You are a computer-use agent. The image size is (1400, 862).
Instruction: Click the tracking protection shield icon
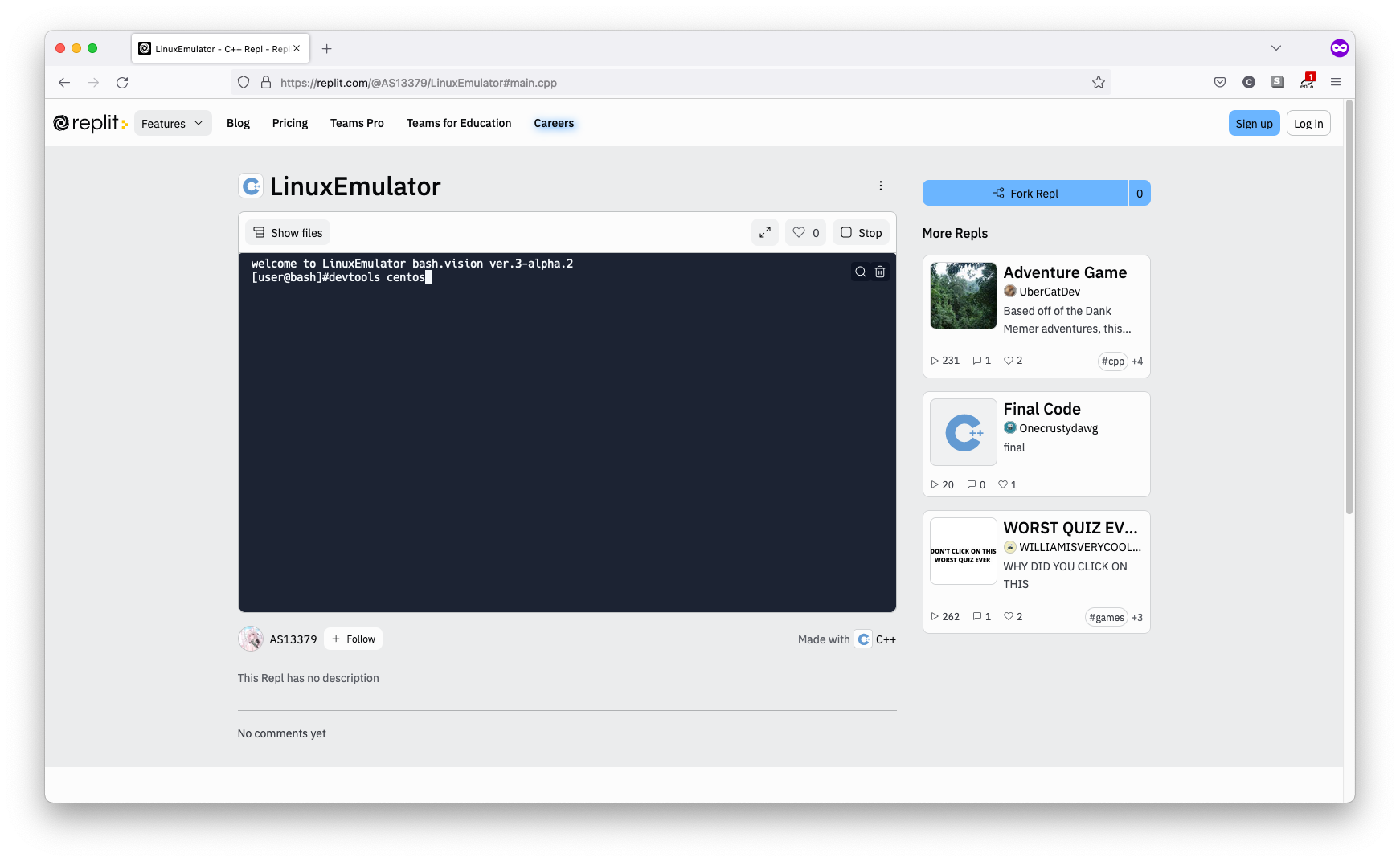244,82
